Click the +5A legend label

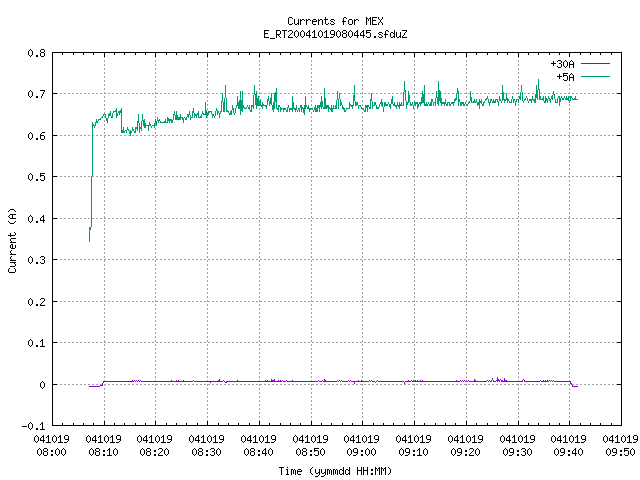(565, 77)
